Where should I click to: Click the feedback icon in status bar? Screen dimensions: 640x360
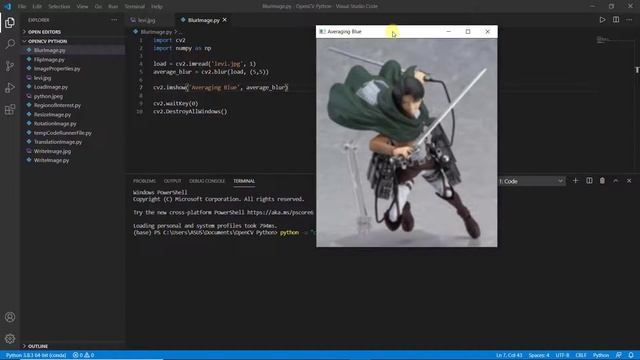click(619, 355)
